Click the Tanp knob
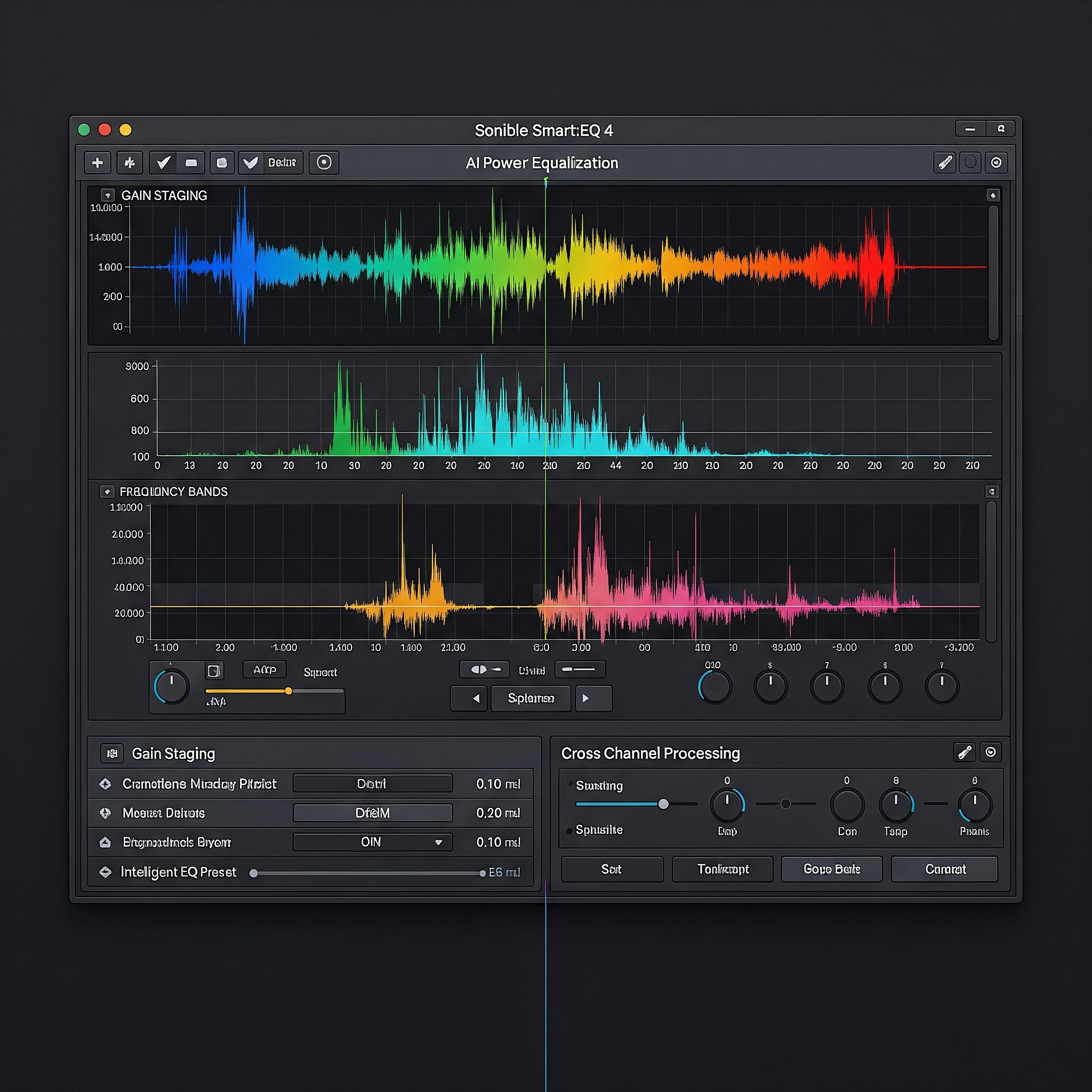The image size is (1092, 1092). click(896, 806)
